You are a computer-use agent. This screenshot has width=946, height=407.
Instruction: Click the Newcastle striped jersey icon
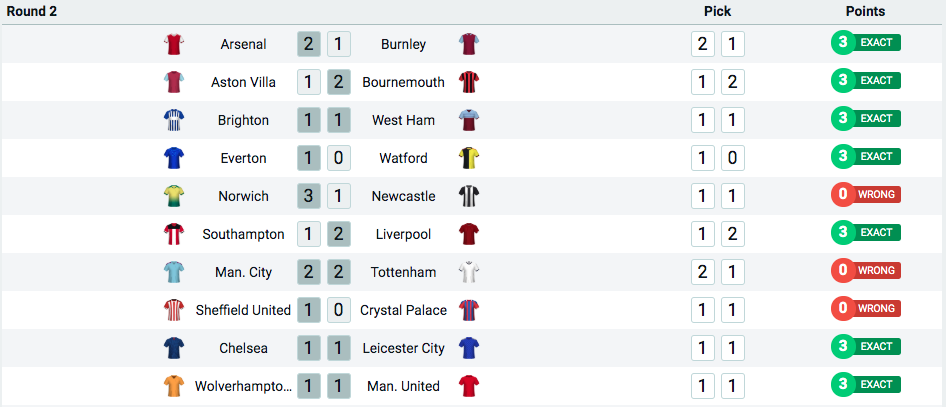click(468, 196)
